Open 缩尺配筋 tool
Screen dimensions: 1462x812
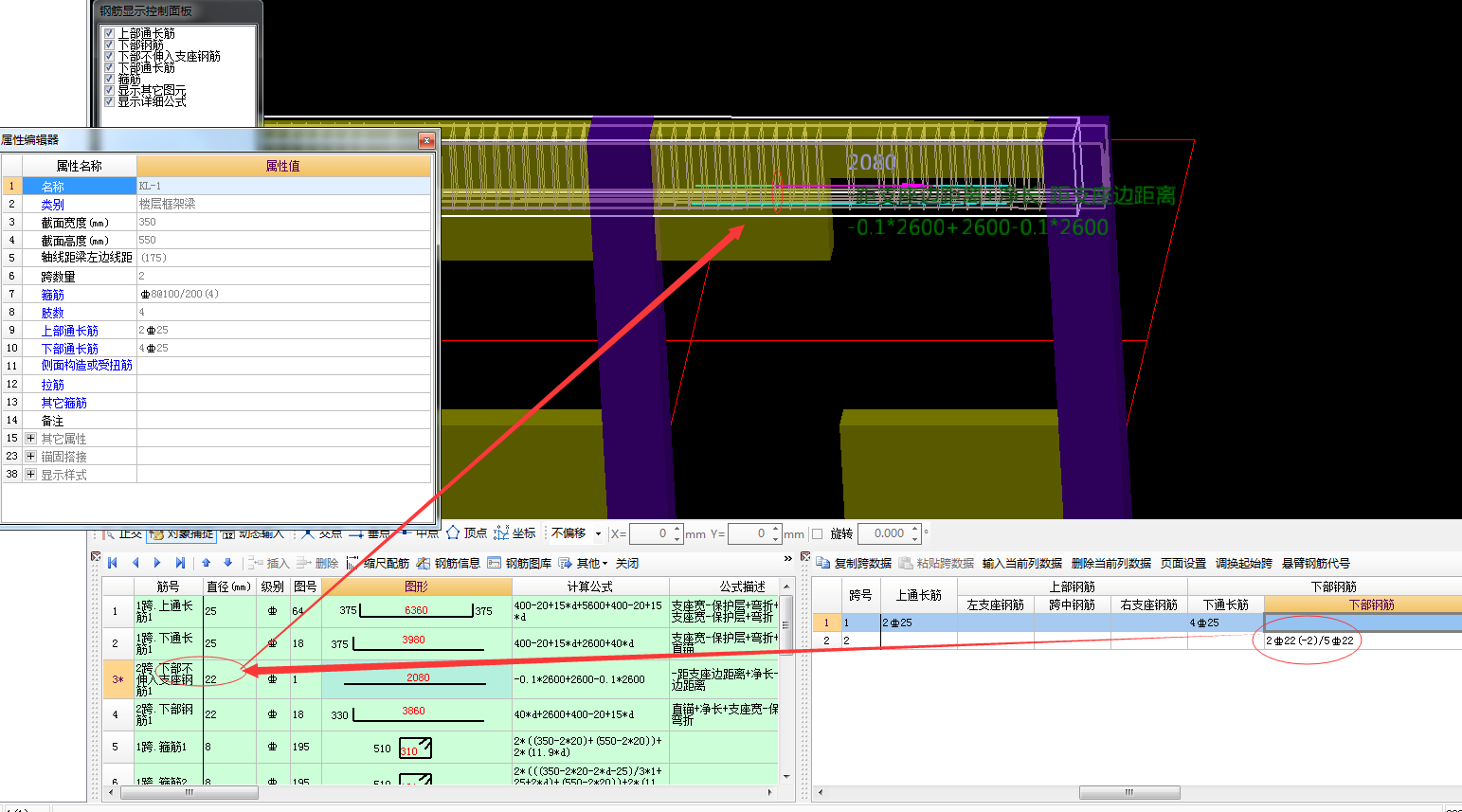(x=378, y=563)
